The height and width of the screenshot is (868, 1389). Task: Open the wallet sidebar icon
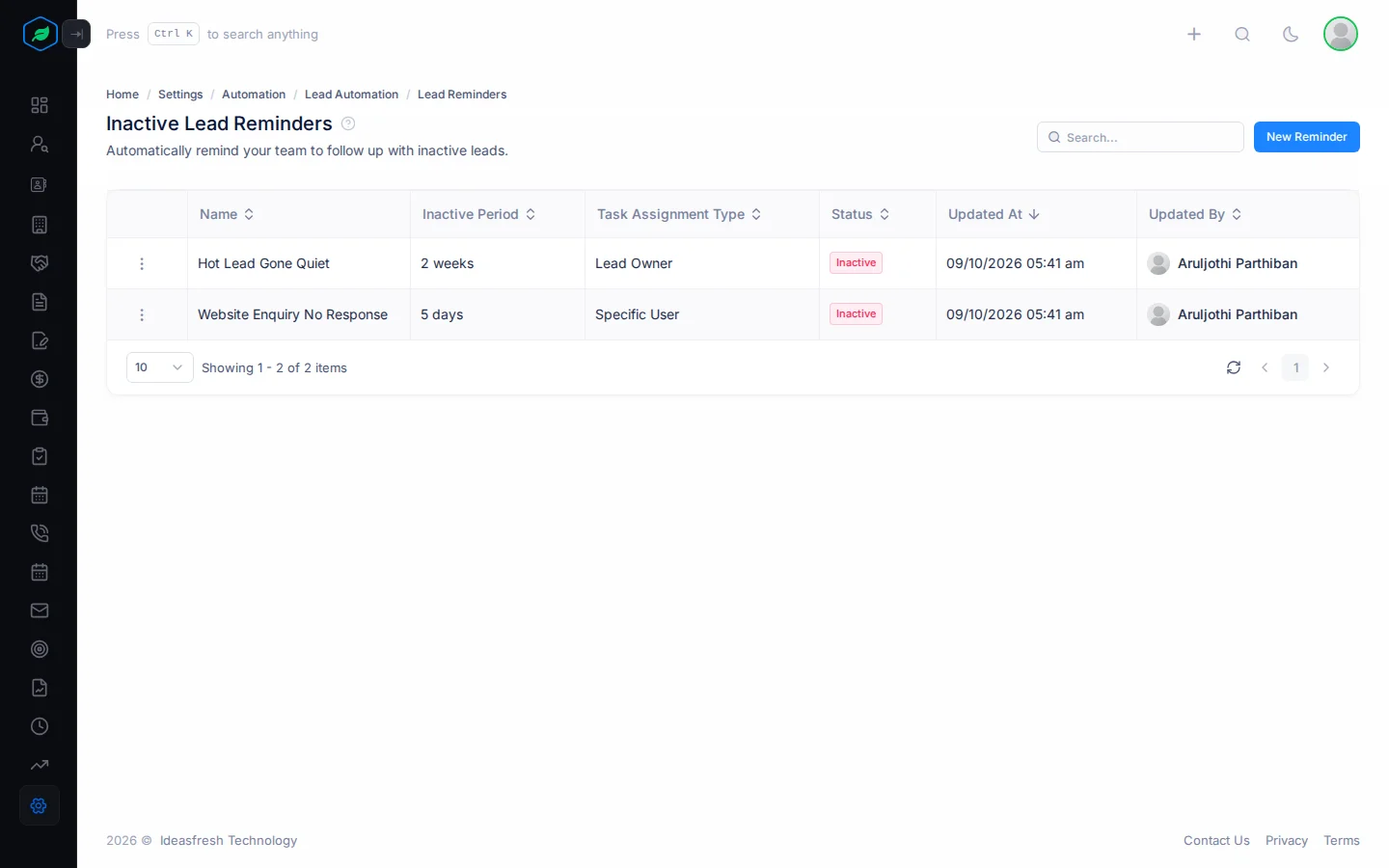(40, 418)
